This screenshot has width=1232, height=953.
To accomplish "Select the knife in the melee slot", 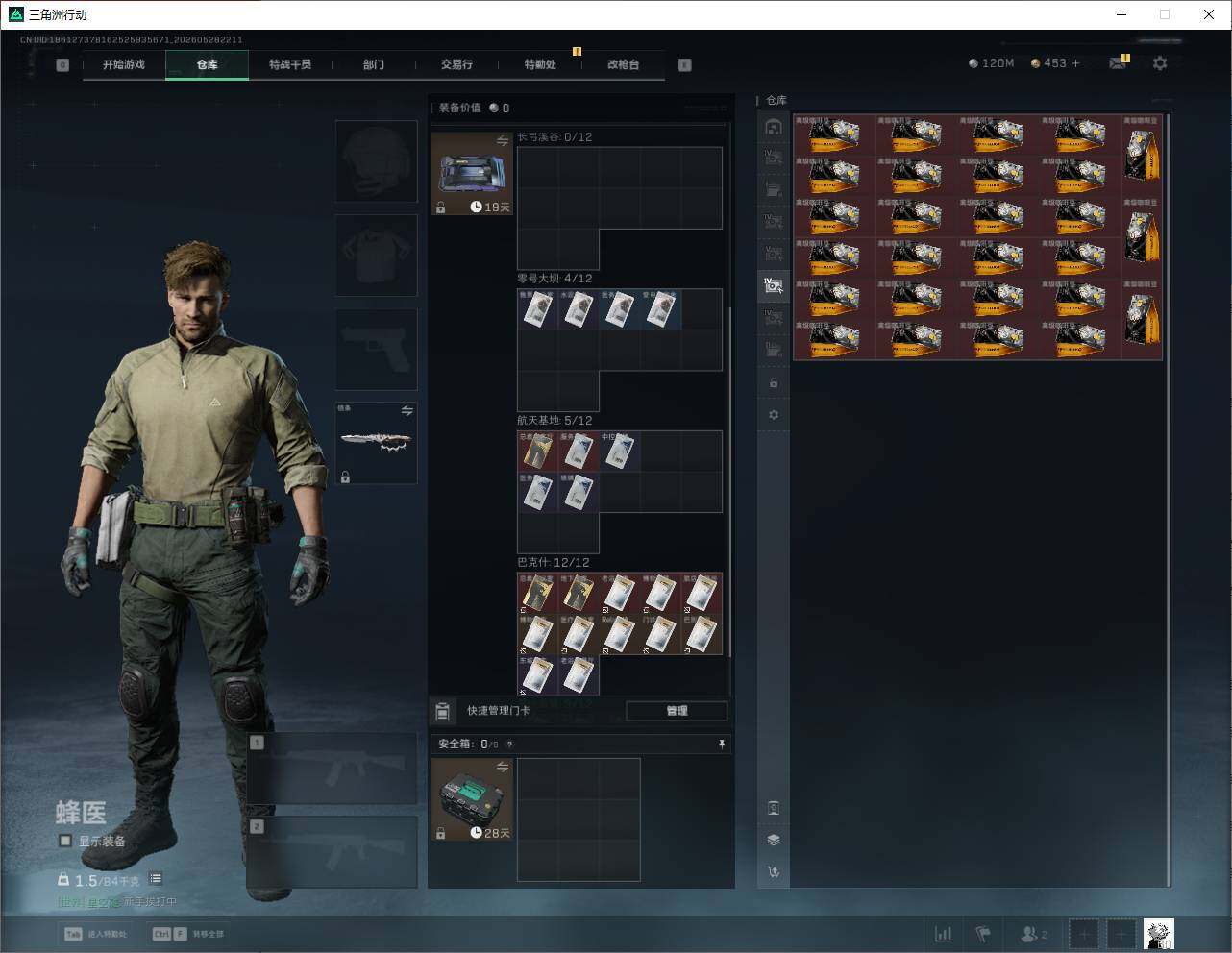I will pyautogui.click(x=376, y=443).
